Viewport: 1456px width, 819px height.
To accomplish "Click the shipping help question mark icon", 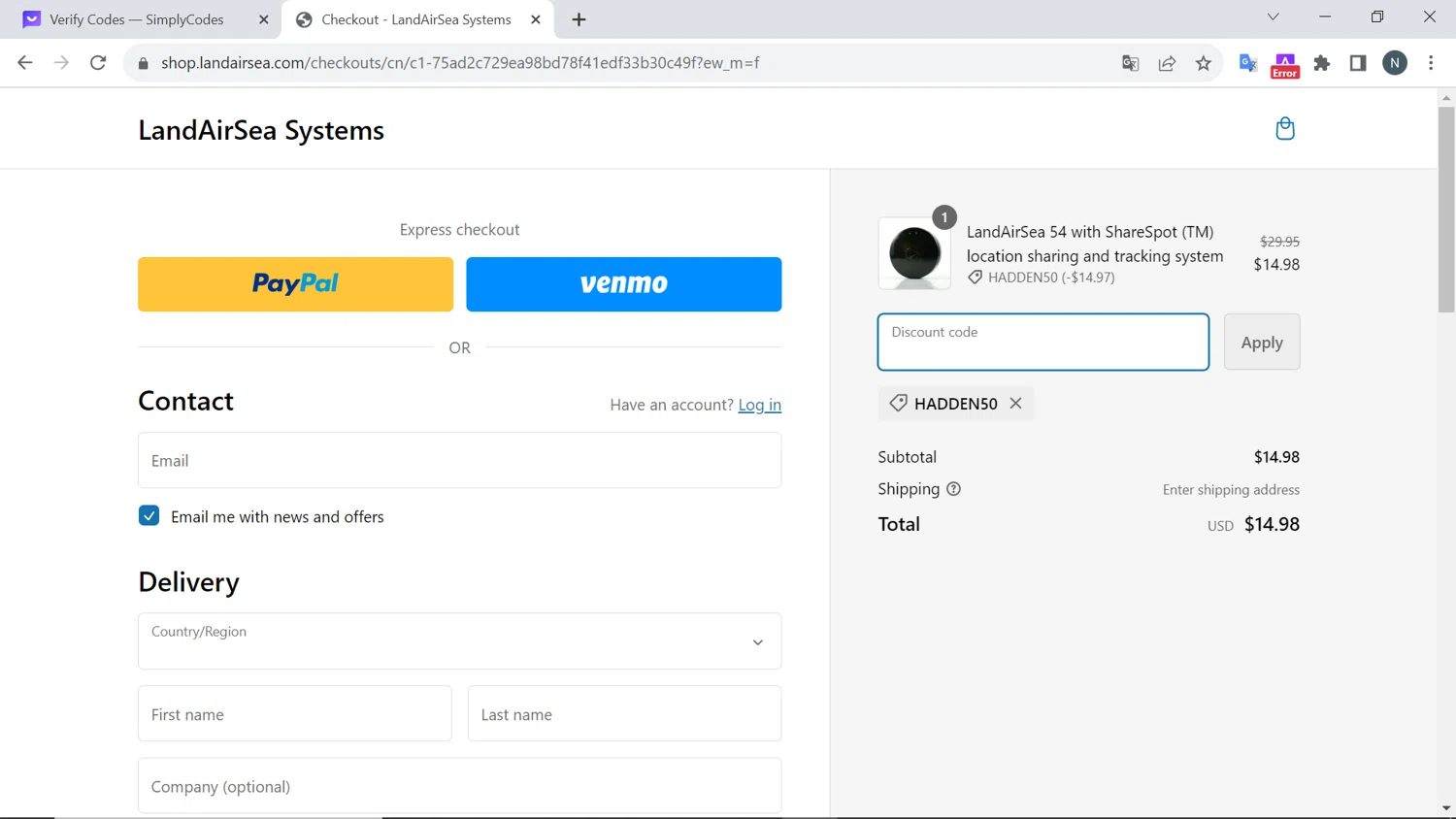I will 953,489.
